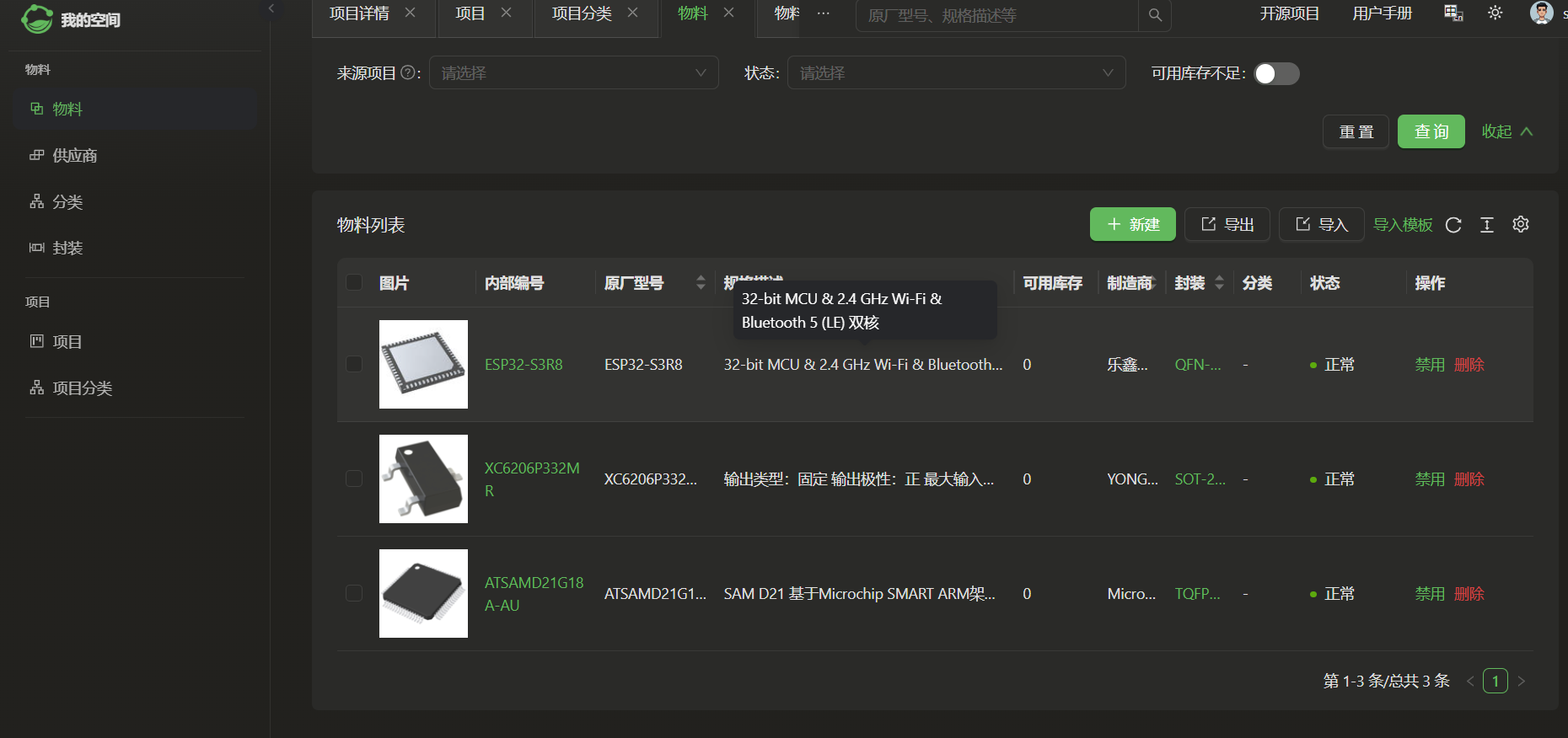Click 禁用 for XC6206P332MR
Screen dimensions: 1568x738
coord(1430,479)
